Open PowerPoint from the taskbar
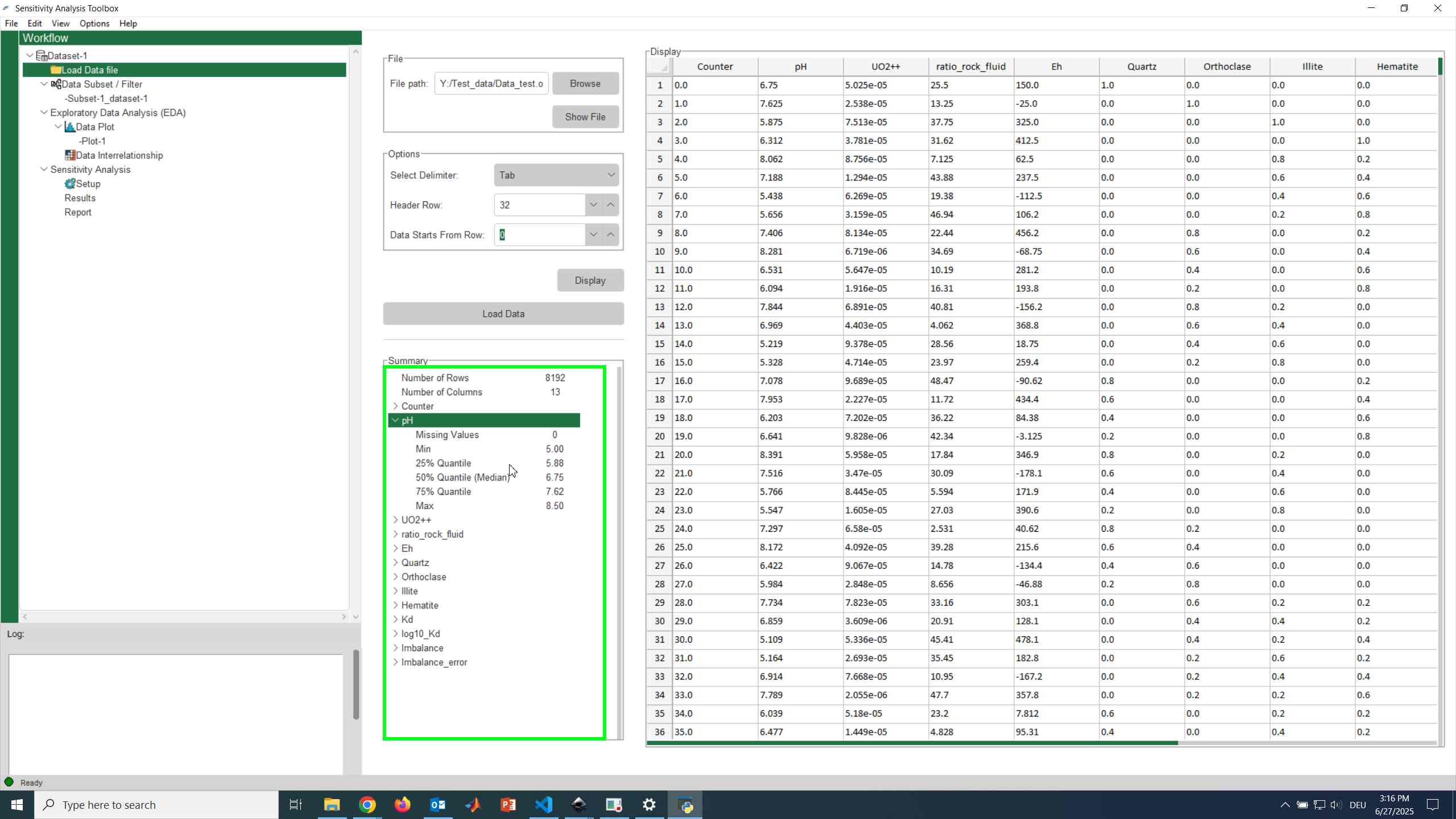This screenshot has width=1456, height=819. (x=508, y=805)
